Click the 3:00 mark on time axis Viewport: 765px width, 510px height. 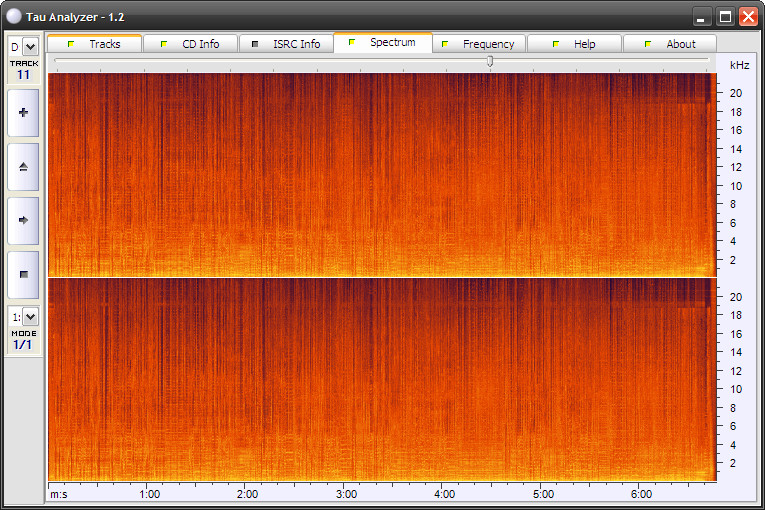pos(346,493)
